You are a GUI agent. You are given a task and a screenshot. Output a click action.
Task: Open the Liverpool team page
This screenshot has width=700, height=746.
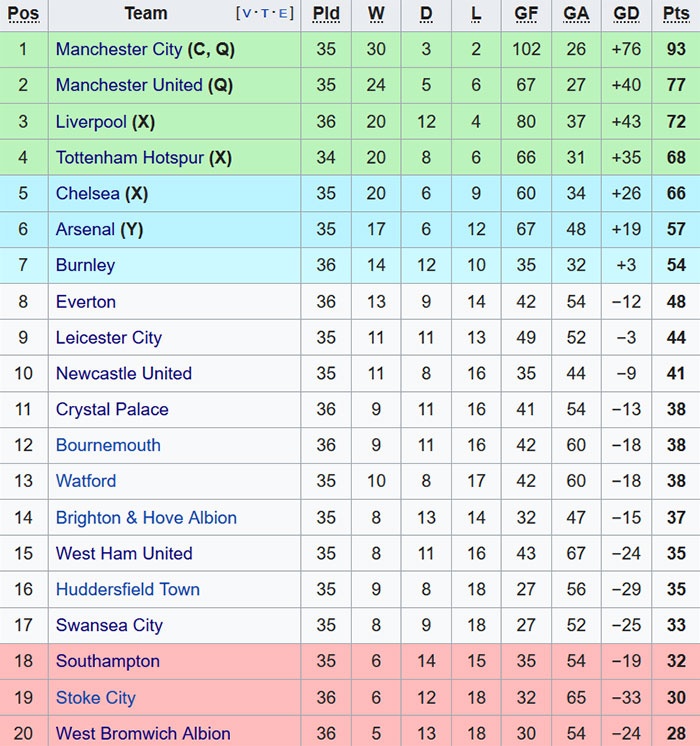point(91,122)
